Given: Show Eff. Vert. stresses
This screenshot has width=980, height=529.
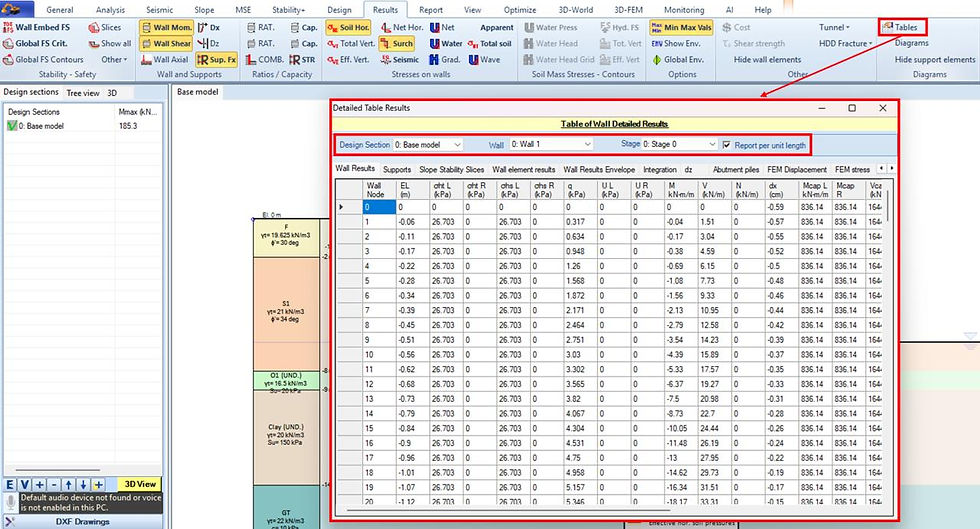Looking at the screenshot, I should pos(348,60).
